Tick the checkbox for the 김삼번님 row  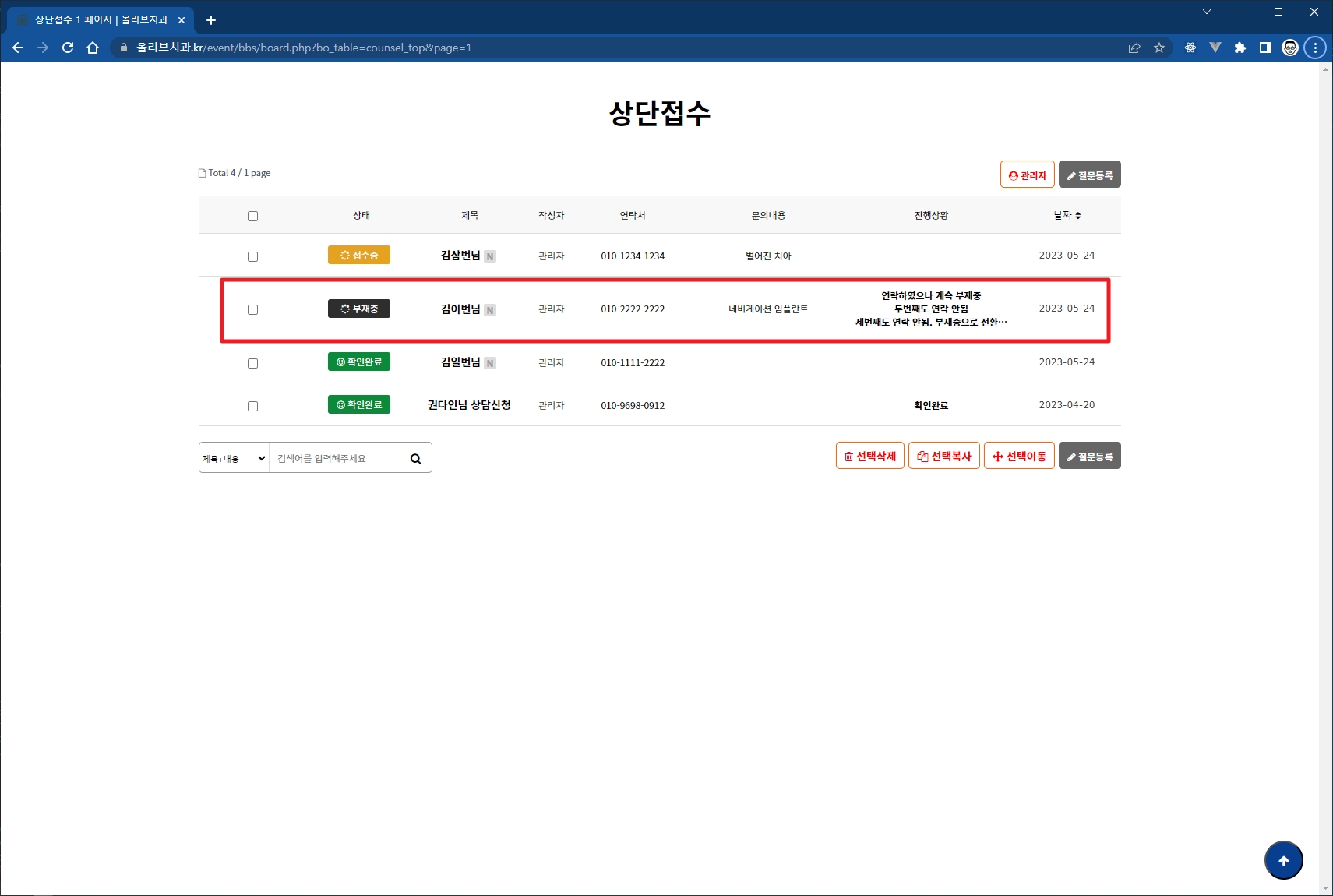[x=252, y=256]
